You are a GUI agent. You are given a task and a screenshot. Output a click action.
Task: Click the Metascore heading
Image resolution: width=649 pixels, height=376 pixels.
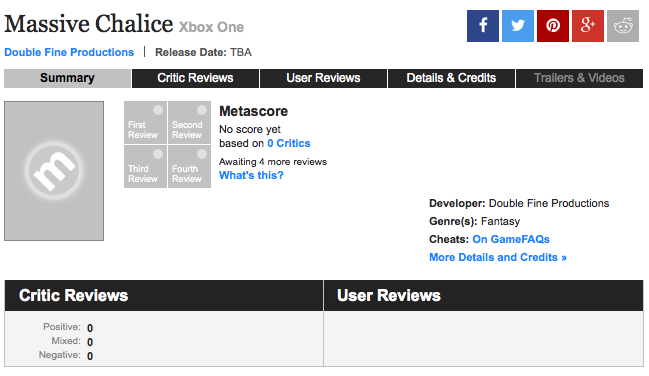[253, 111]
